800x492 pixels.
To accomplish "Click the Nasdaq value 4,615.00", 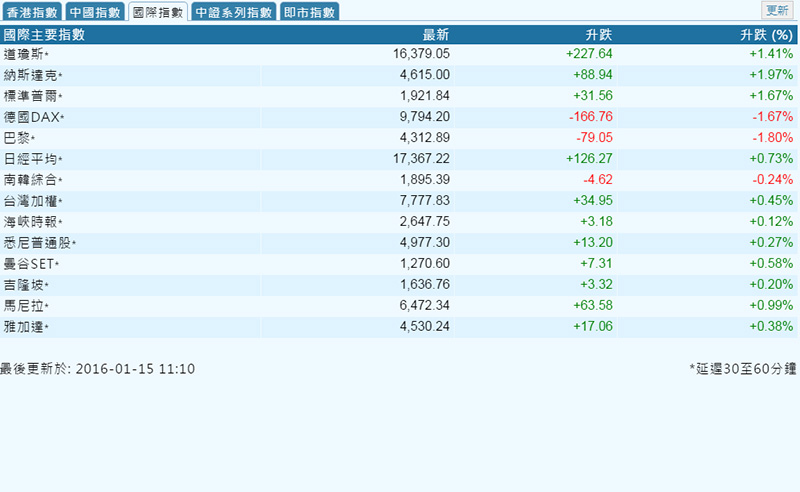I will [424, 75].
